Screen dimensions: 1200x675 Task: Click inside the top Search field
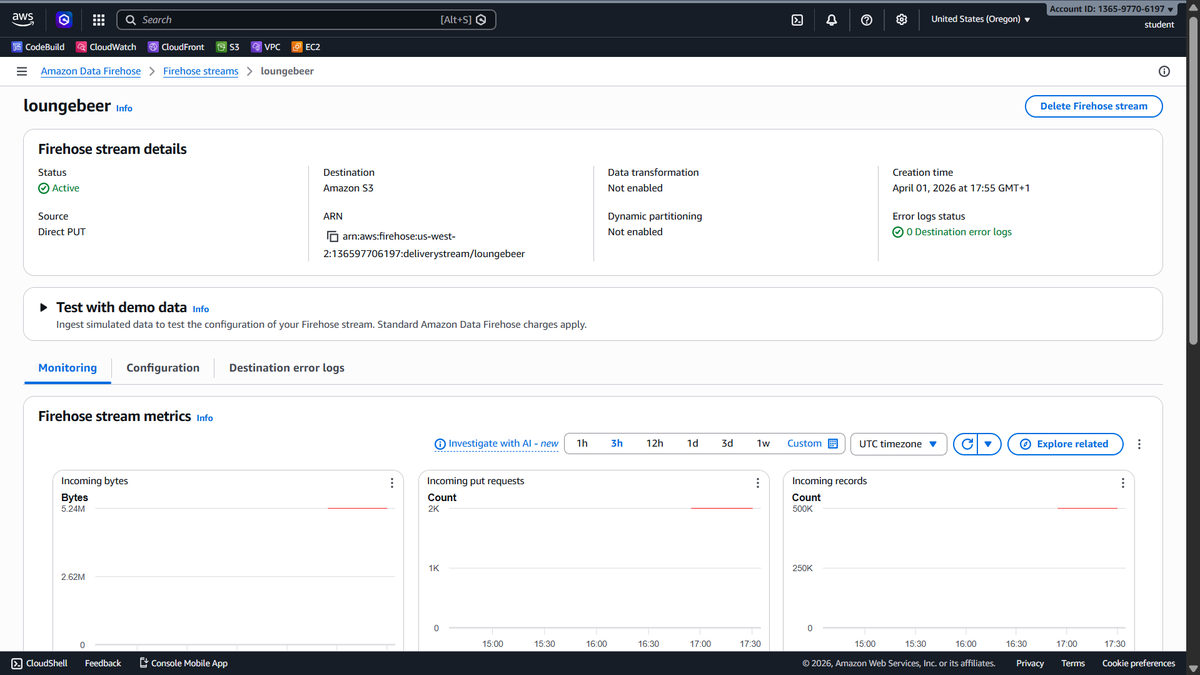[306, 19]
